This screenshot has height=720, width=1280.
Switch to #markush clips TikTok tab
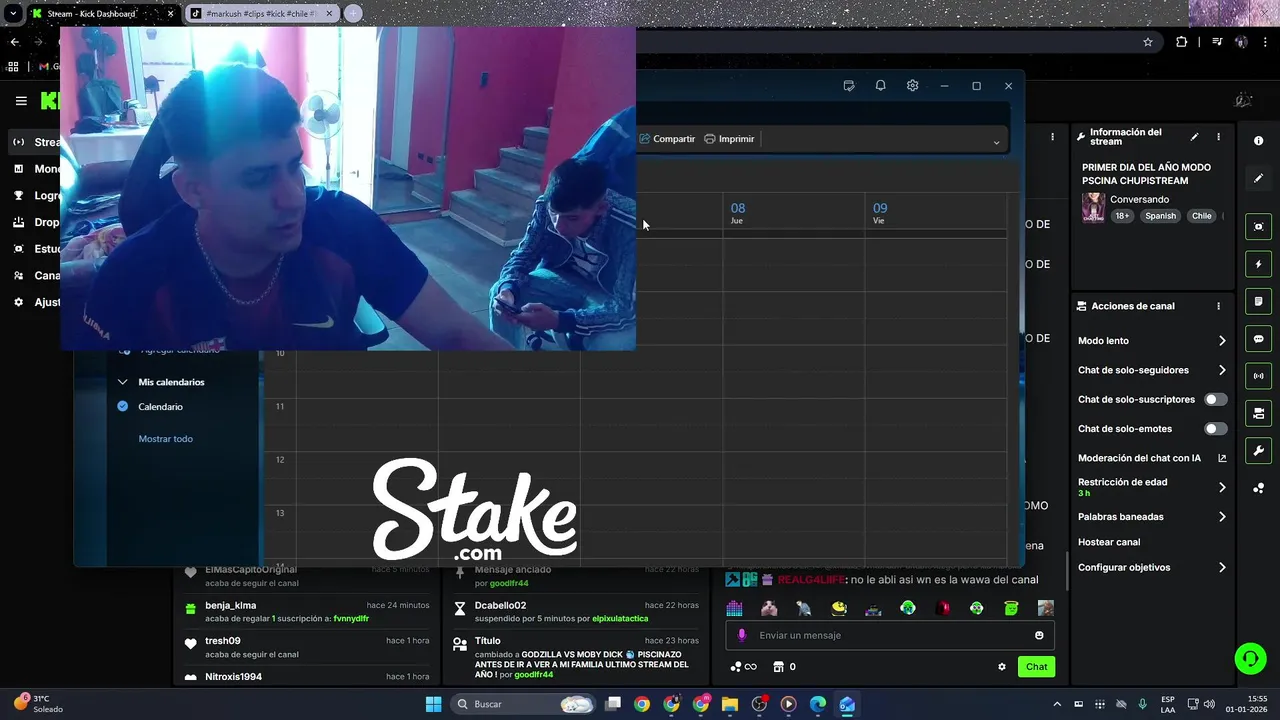click(x=260, y=14)
